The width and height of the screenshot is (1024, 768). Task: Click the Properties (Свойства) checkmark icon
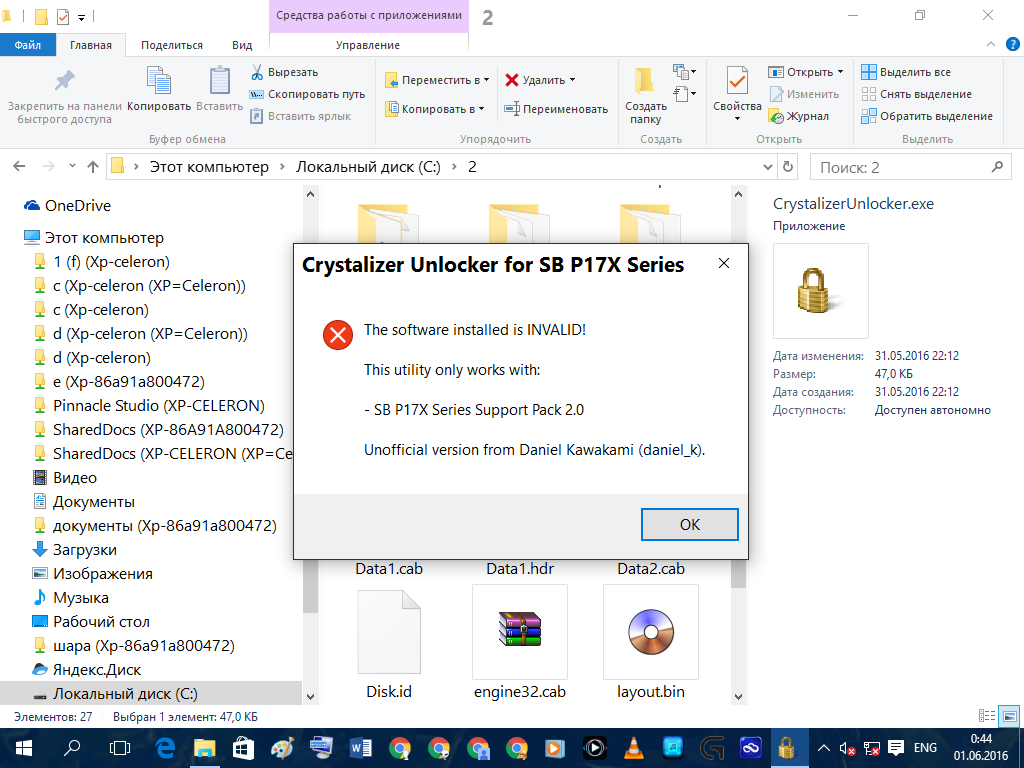click(x=737, y=82)
